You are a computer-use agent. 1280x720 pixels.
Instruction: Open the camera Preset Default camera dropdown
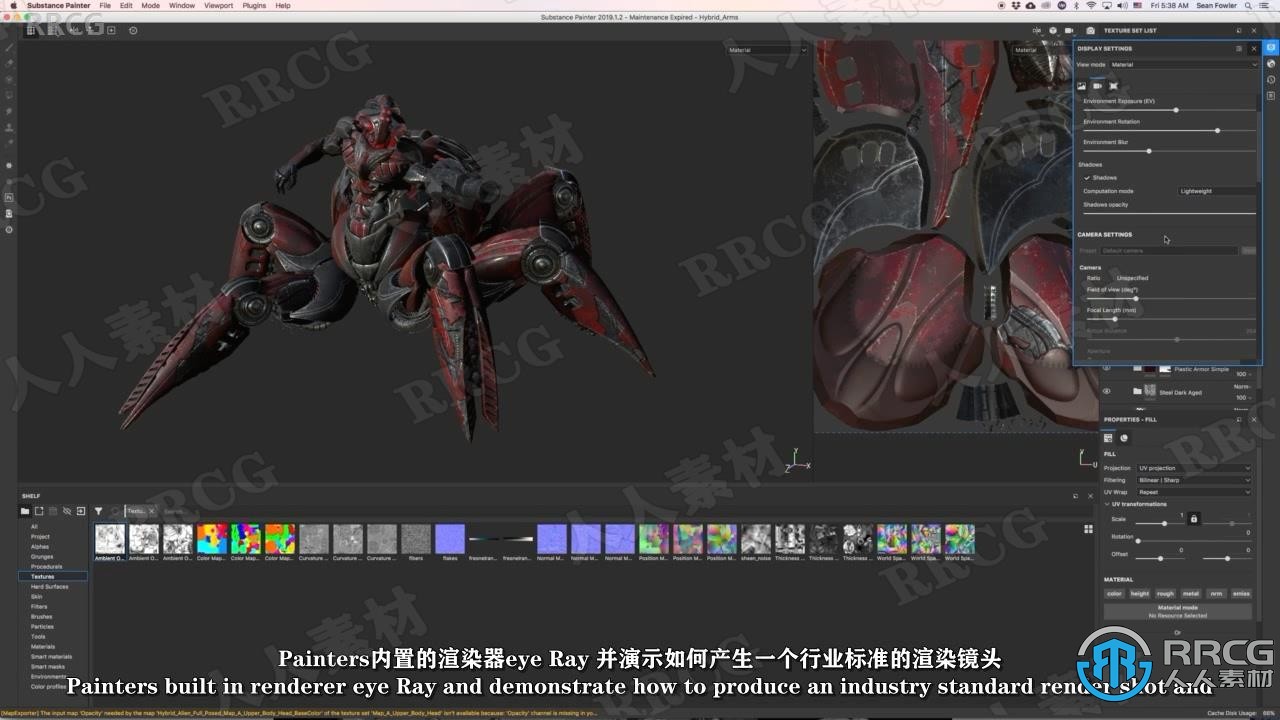tap(1170, 251)
